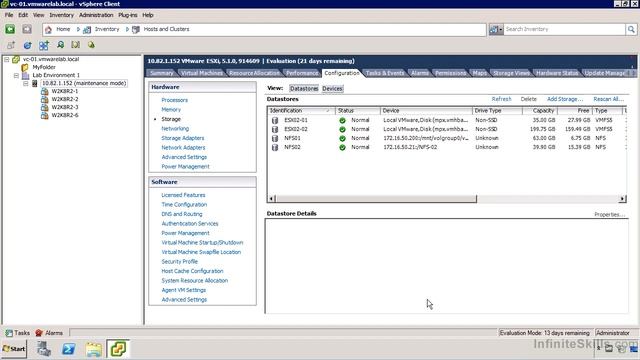Open the Storage Adapters link
Screen dimensions: 640x360
182,138
